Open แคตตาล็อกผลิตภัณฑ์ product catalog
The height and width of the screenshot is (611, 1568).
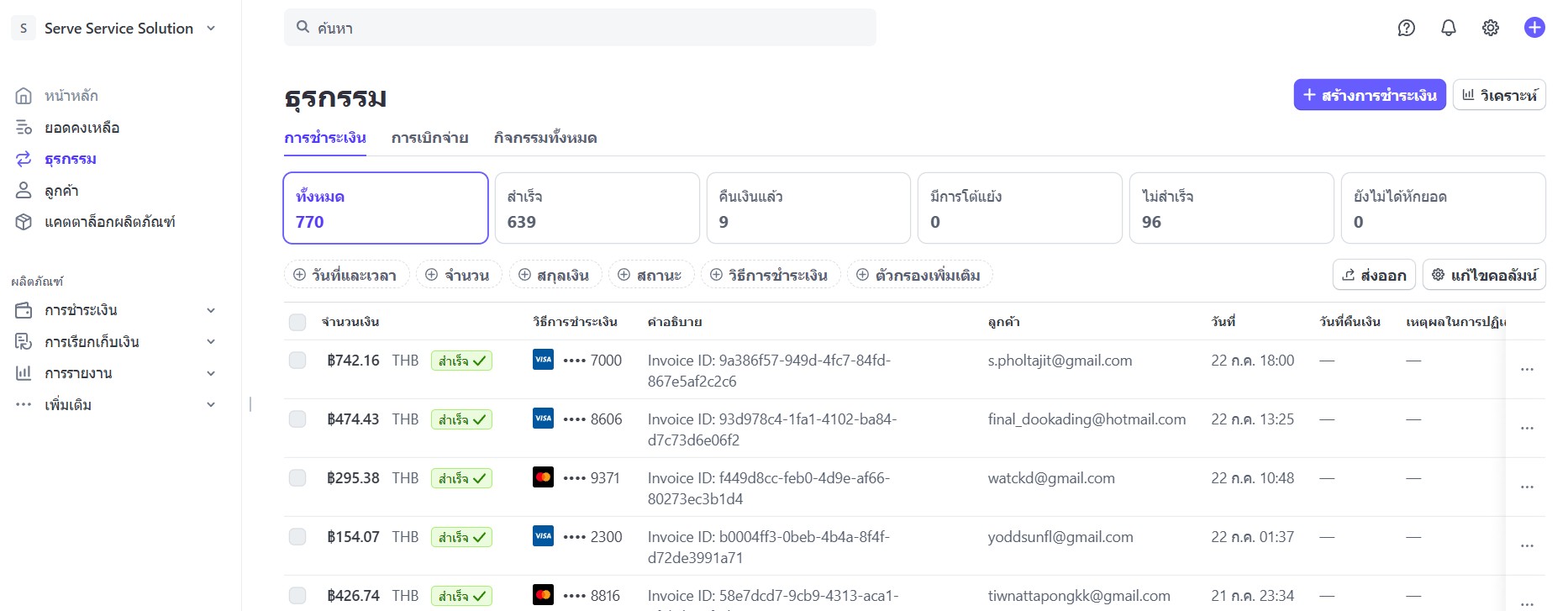coord(109,222)
